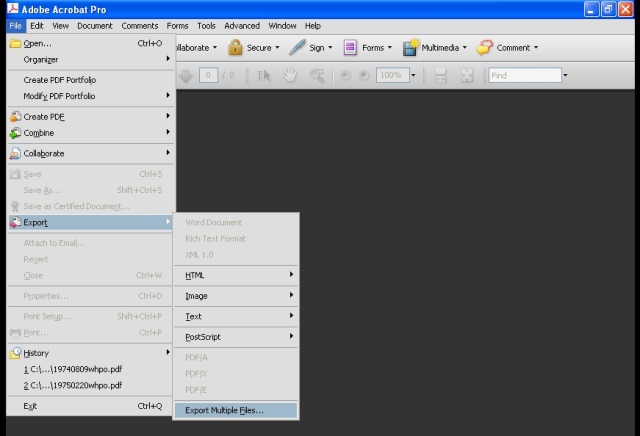640x436 pixels.
Task: Choose Exit from File menu
Action: click(x=91, y=406)
